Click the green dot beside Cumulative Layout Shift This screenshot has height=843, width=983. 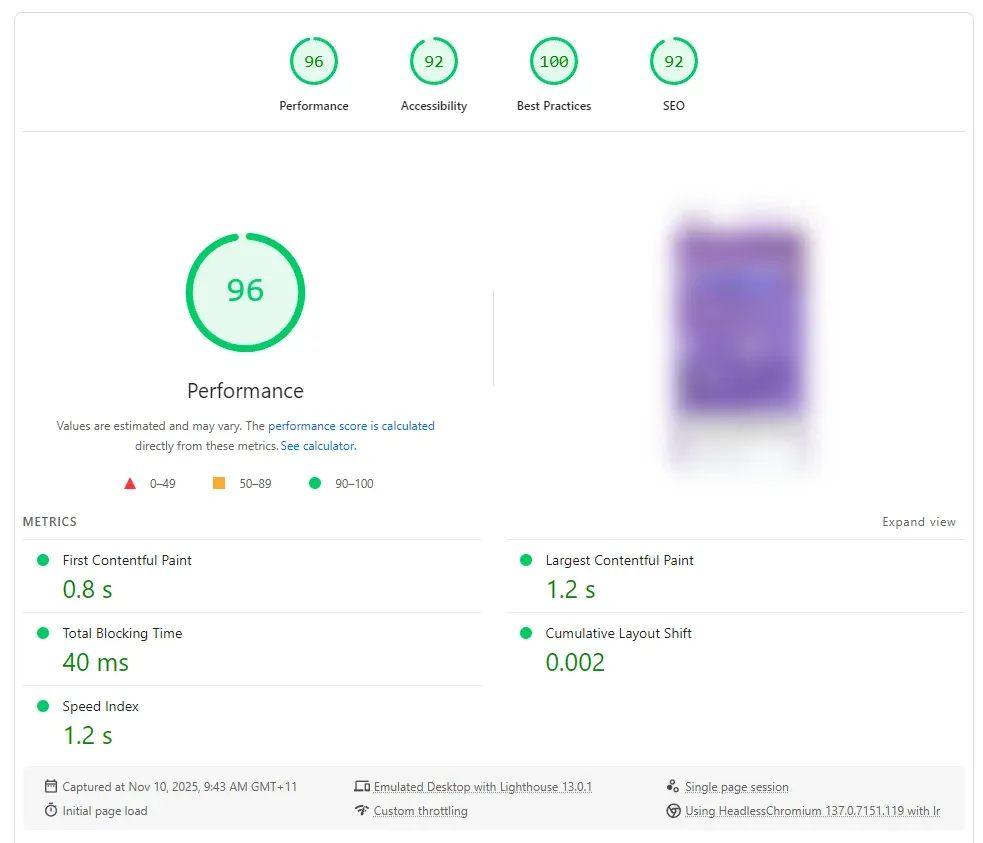(x=525, y=633)
